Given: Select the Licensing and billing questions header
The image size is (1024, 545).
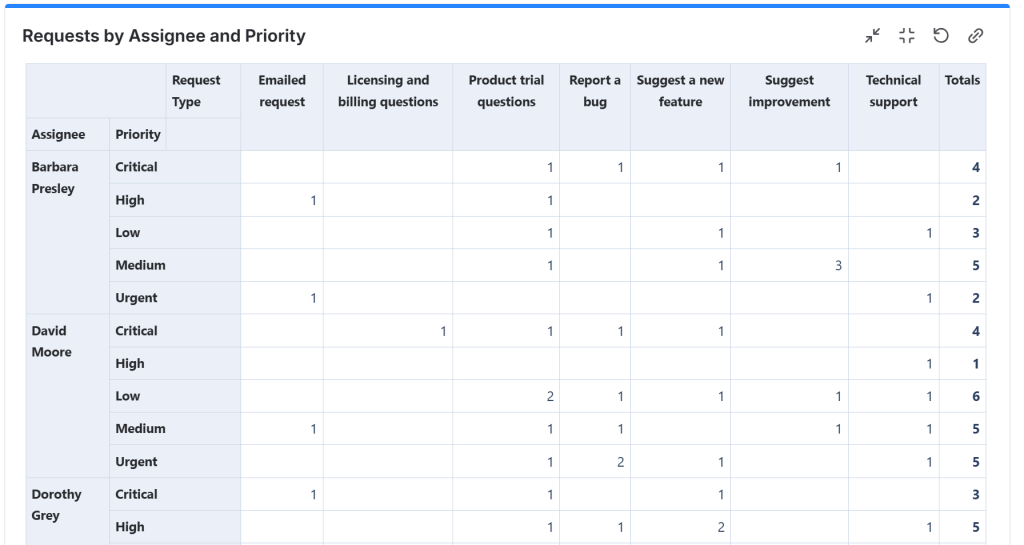Looking at the screenshot, I should click(x=388, y=91).
